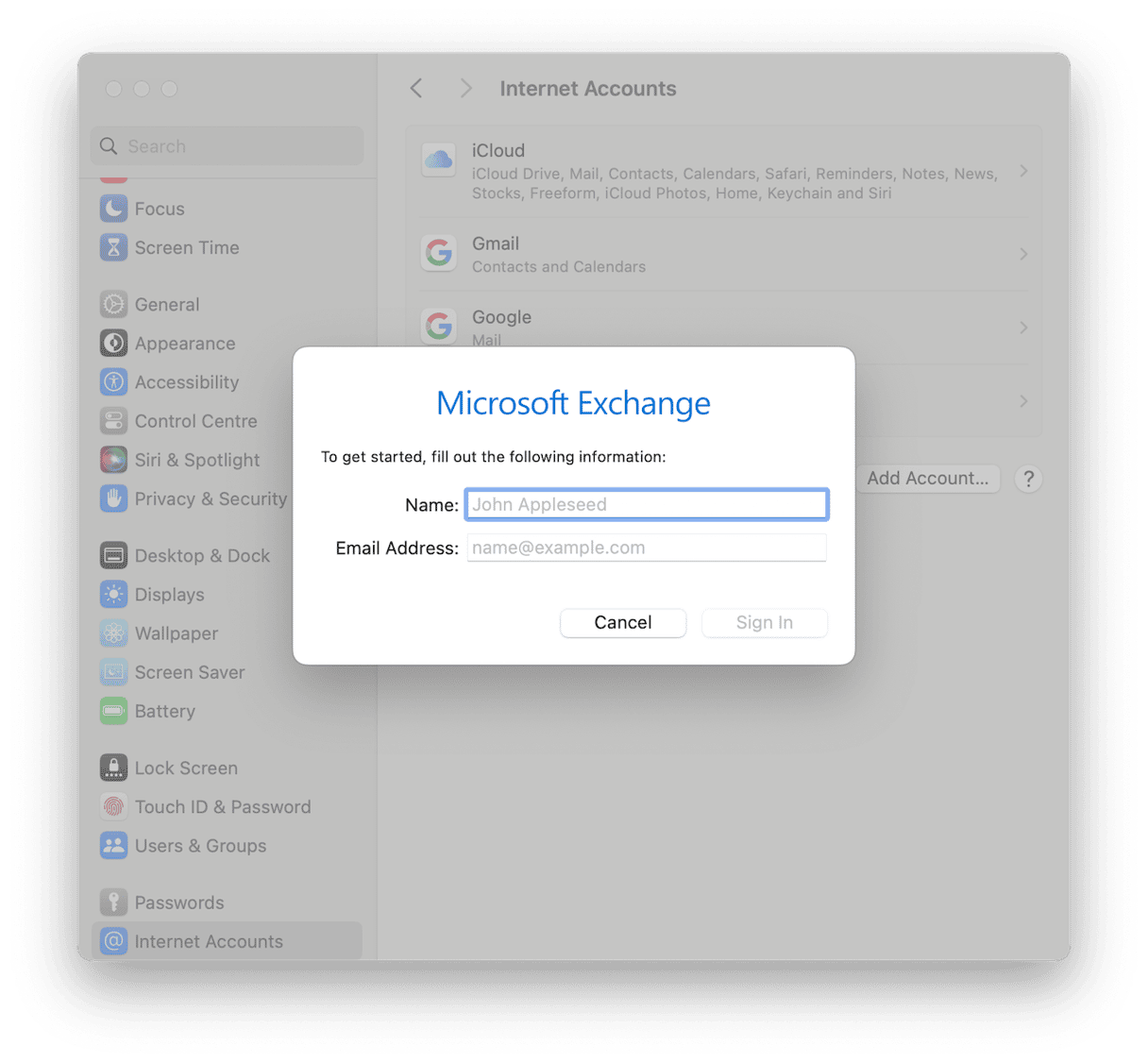
Task: Open the Gmail account row
Action: pos(724,254)
